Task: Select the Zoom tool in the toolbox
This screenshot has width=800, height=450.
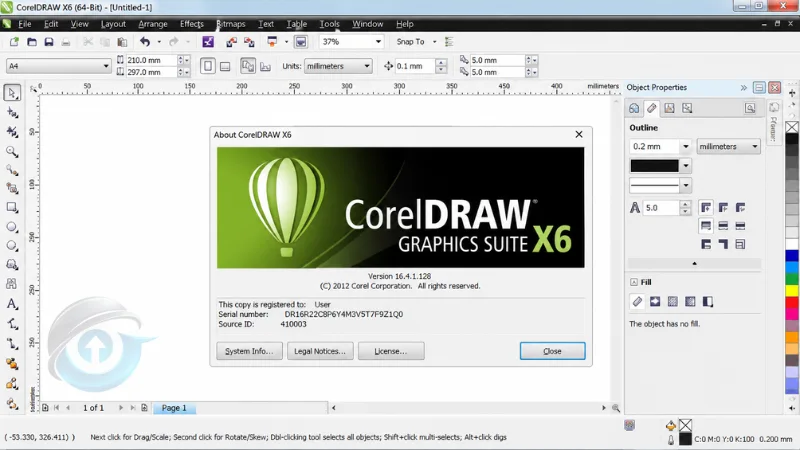Action: (12, 152)
